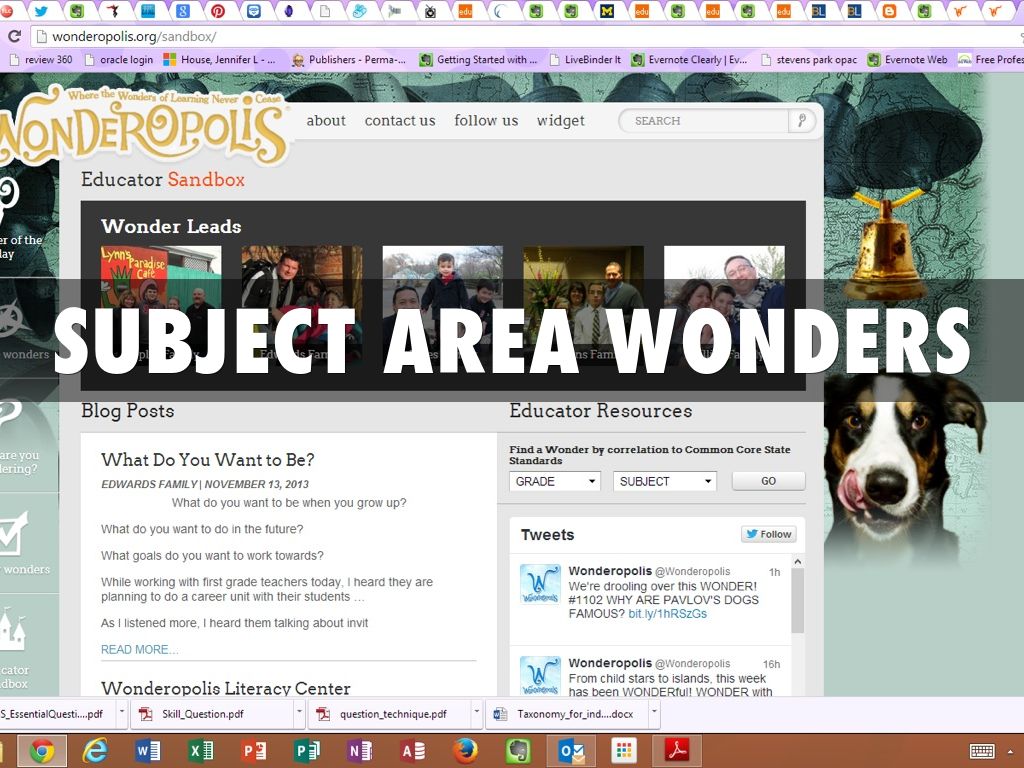Open Firefox from the taskbar

tap(464, 750)
